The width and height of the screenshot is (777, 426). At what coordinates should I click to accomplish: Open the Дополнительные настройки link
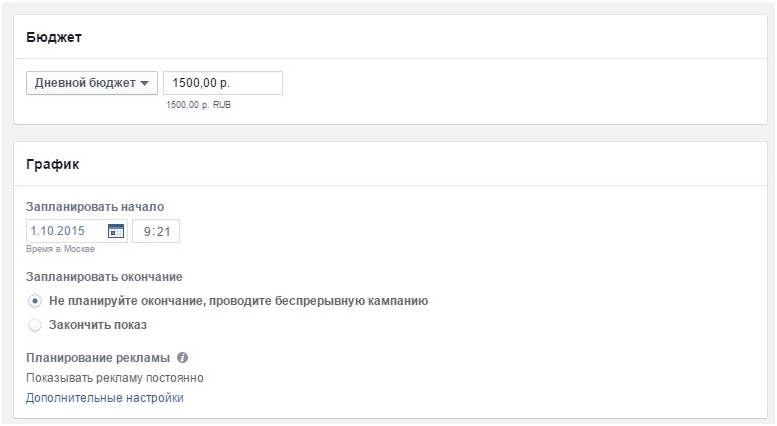tap(105, 398)
